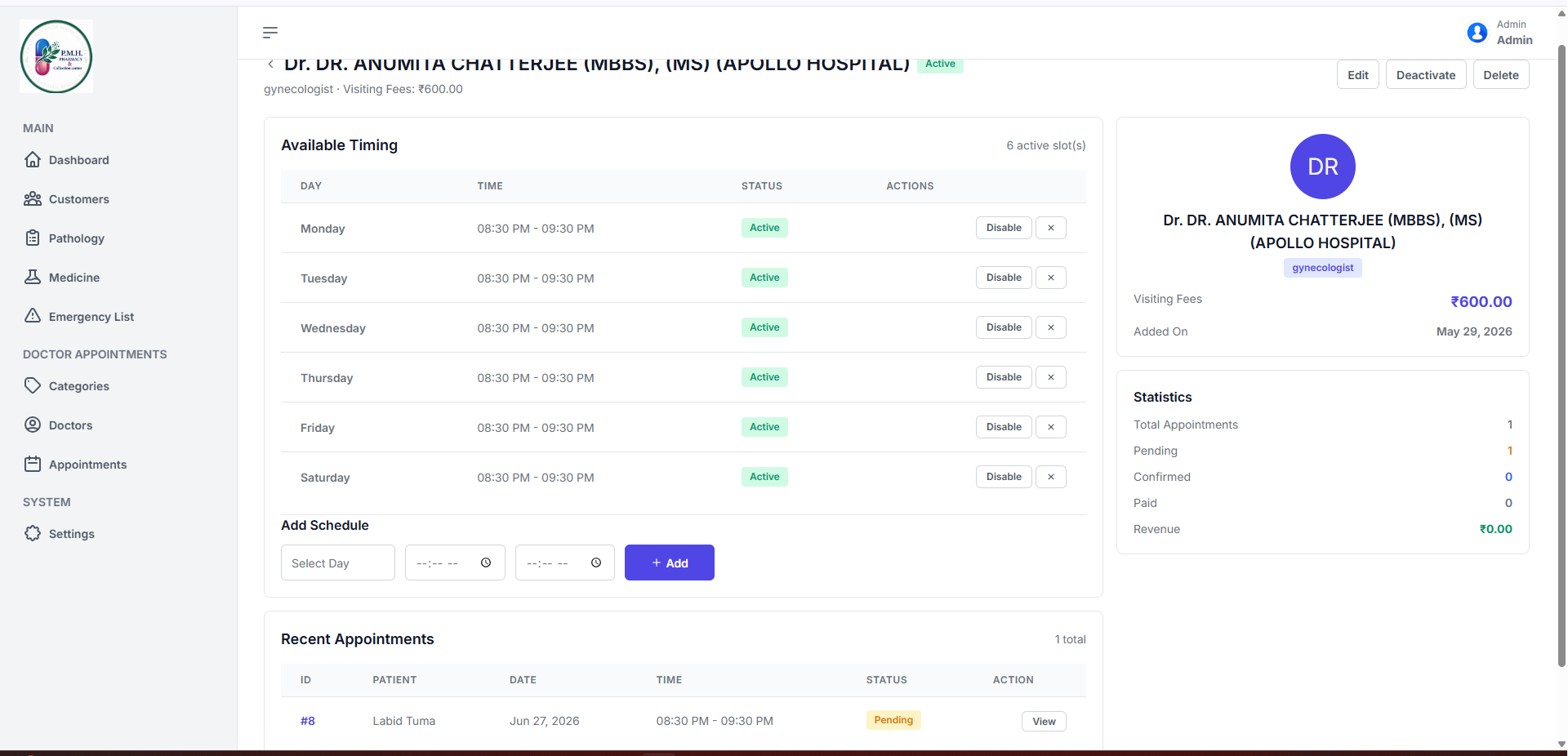Click the Appointments calendar icon
Image resolution: width=1568 pixels, height=756 pixels.
pos(33,464)
